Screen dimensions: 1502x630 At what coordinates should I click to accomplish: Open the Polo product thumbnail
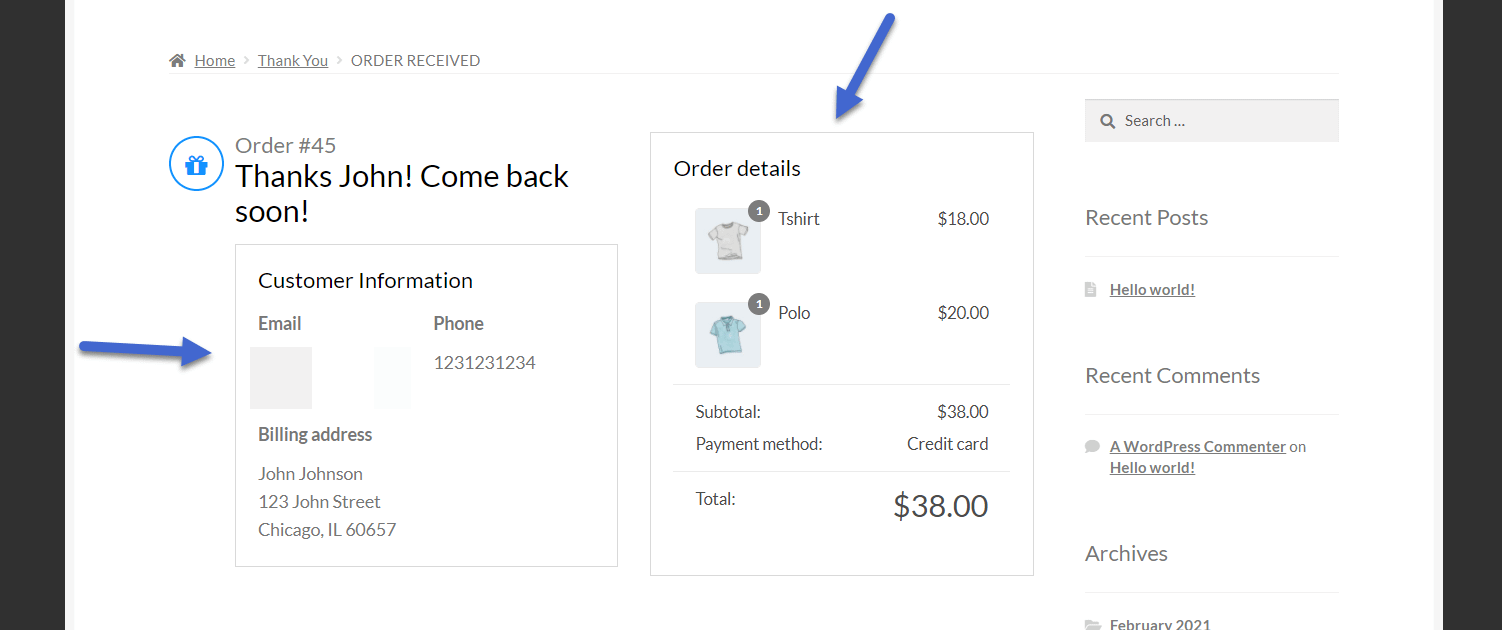pos(727,335)
